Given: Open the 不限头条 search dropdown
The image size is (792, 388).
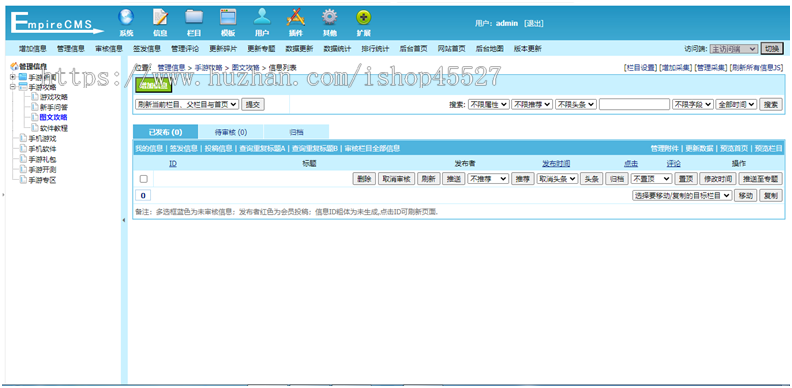Looking at the screenshot, I should pos(576,105).
